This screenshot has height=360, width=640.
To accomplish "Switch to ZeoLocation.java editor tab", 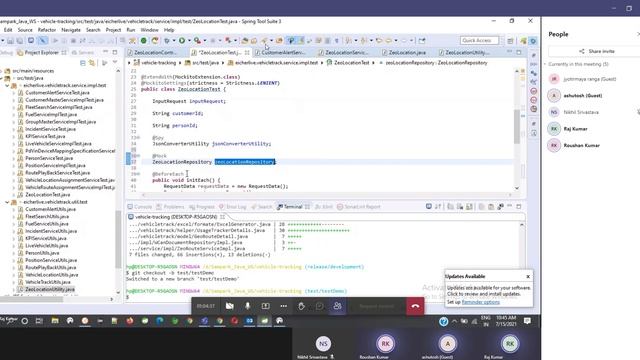I will click(404, 52).
